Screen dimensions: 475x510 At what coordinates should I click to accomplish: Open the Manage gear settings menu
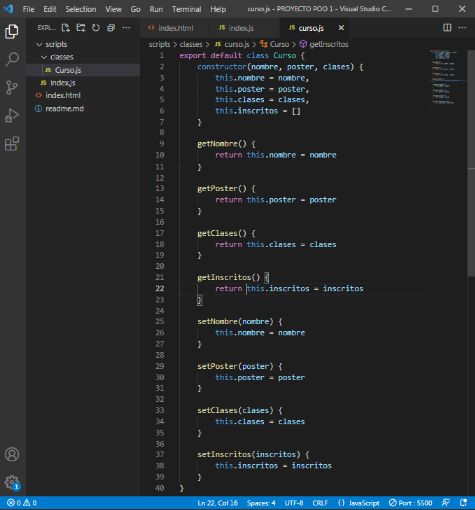(x=12, y=482)
